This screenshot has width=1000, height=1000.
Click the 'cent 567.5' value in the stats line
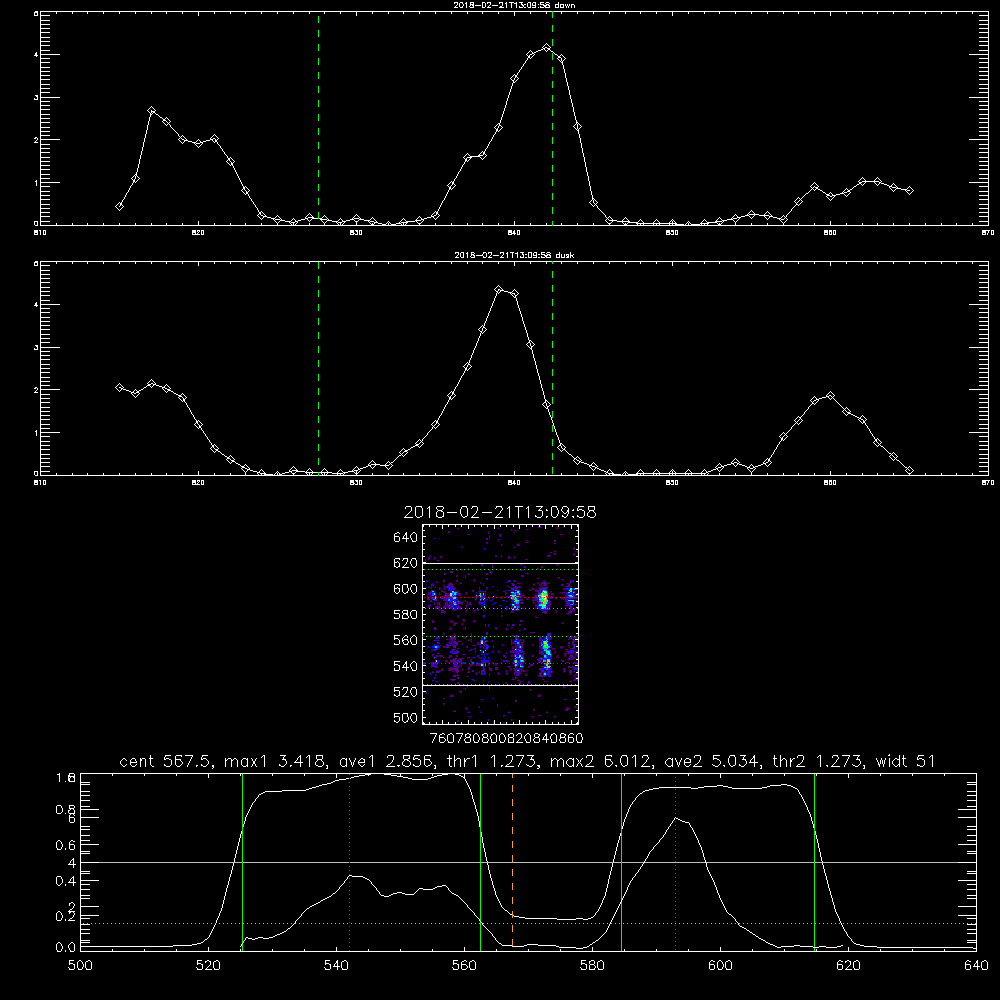tap(165, 761)
